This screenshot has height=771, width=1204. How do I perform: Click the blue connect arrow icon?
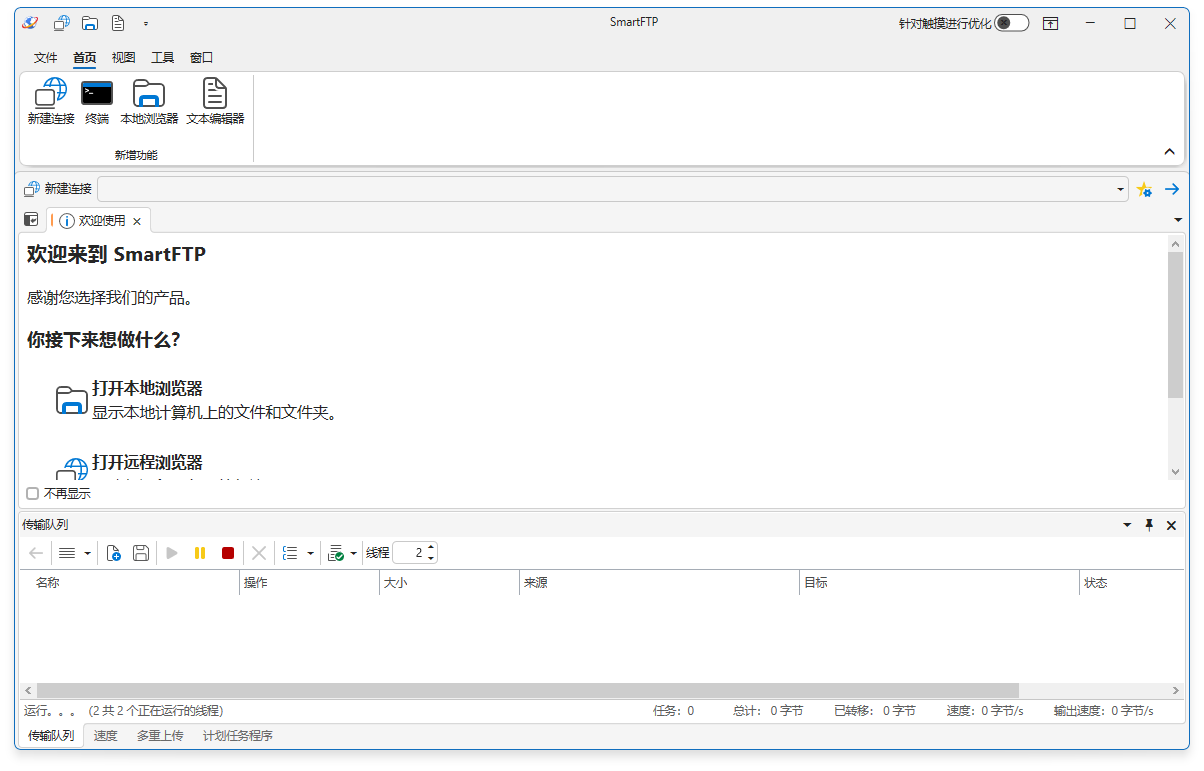point(1172,189)
